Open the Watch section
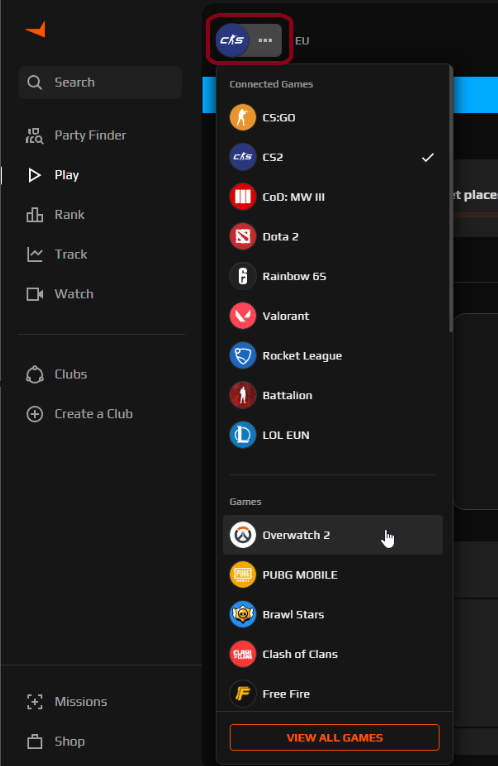This screenshot has height=766, width=498. pos(74,294)
